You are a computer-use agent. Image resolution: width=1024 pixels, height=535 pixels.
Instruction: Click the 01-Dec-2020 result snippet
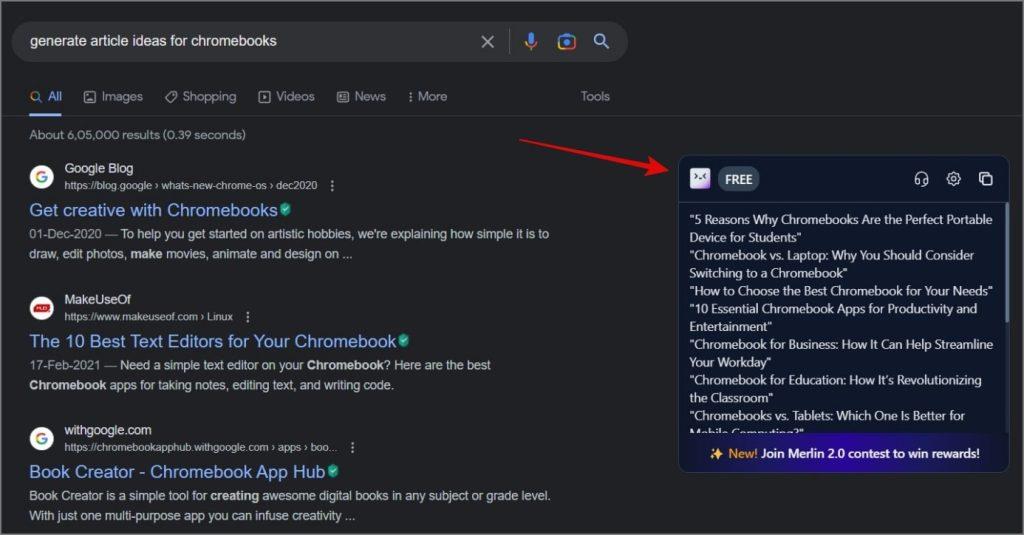coord(289,244)
